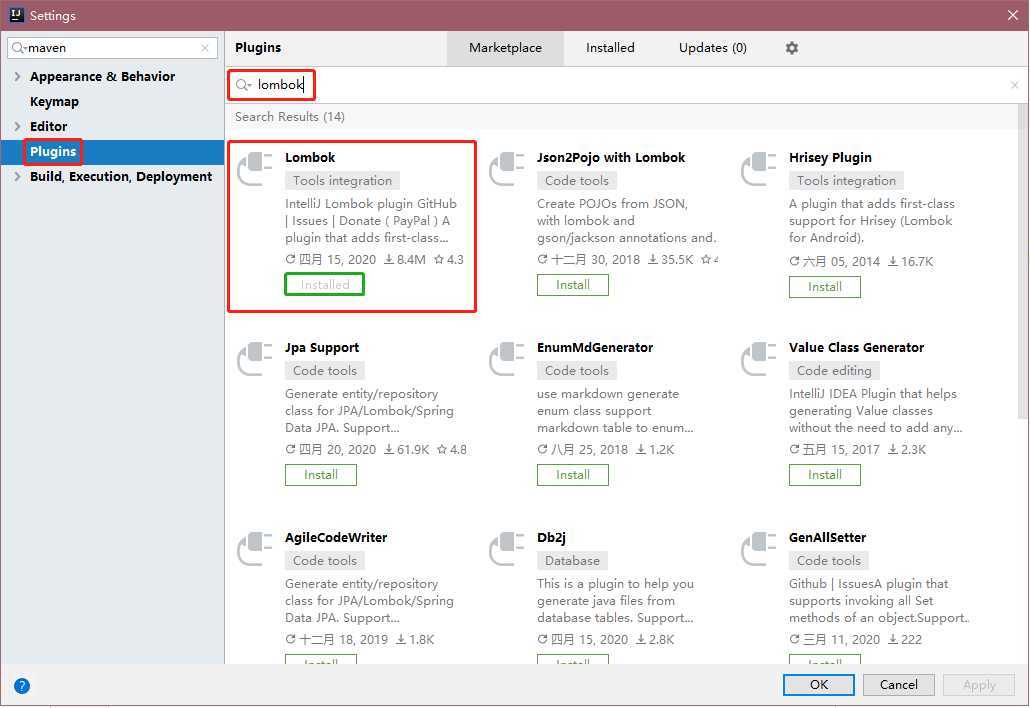This screenshot has height=708, width=1030.
Task: Install the Jpa Support plugin
Action: click(321, 475)
